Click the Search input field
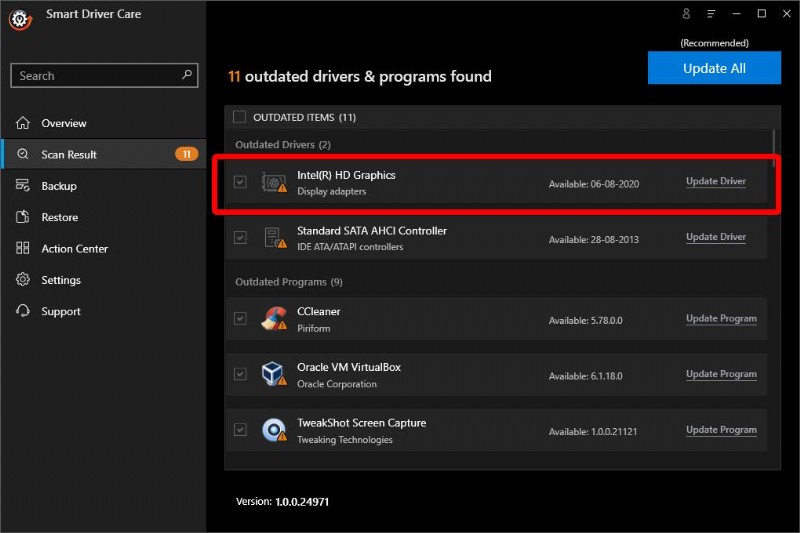The height and width of the screenshot is (533, 800). point(104,75)
